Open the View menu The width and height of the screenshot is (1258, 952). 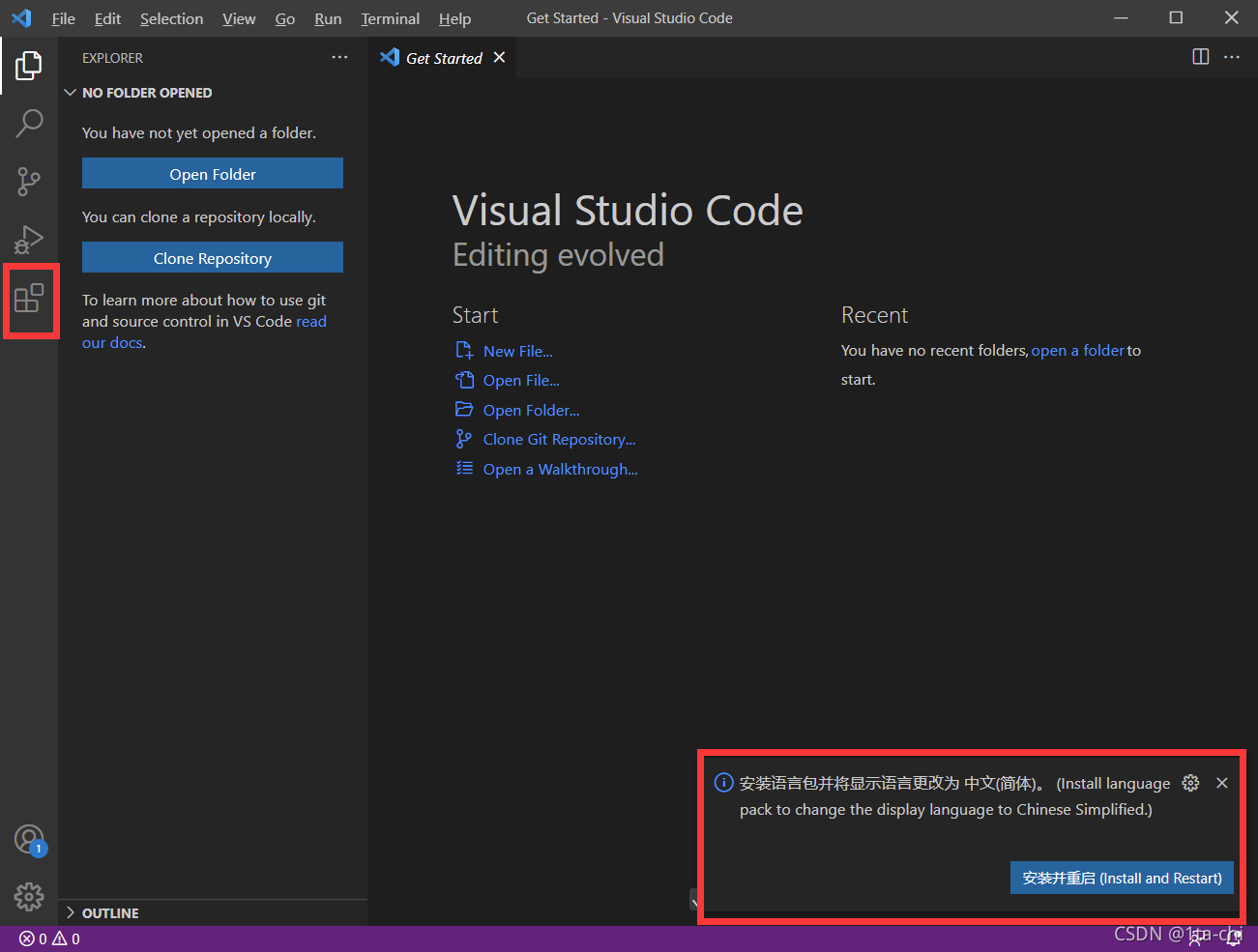pos(239,18)
